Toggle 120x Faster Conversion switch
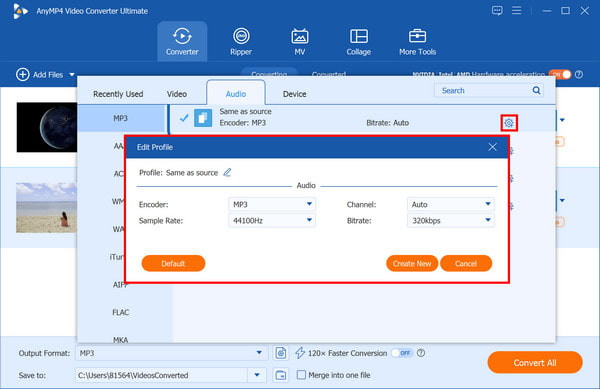Image resolution: width=600 pixels, height=389 pixels. [x=401, y=353]
